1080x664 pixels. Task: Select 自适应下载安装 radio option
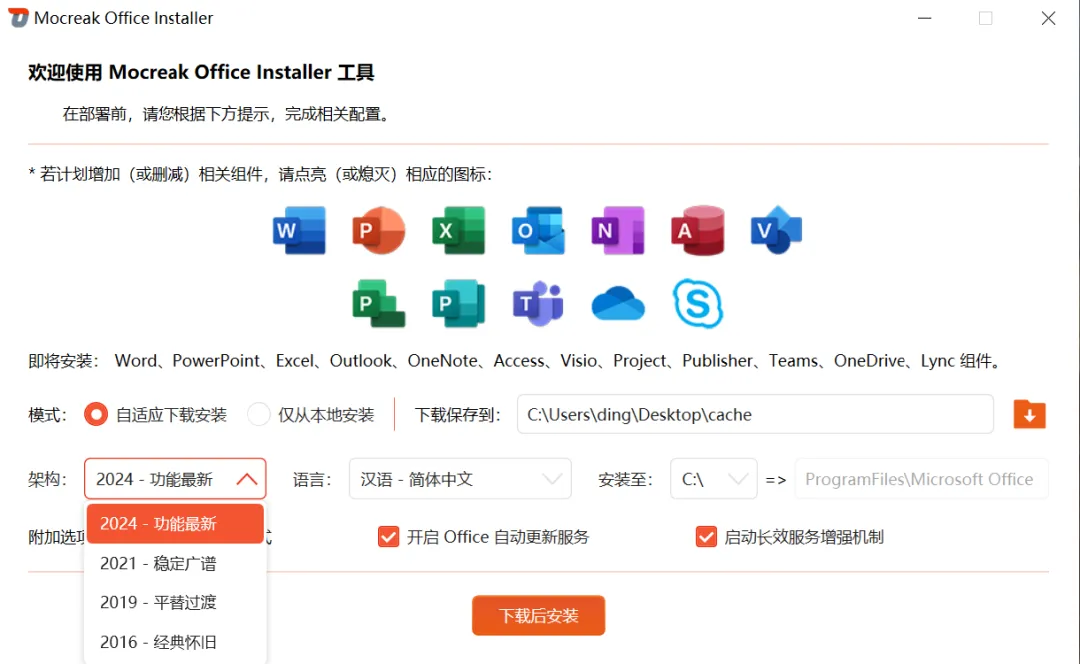[96, 415]
